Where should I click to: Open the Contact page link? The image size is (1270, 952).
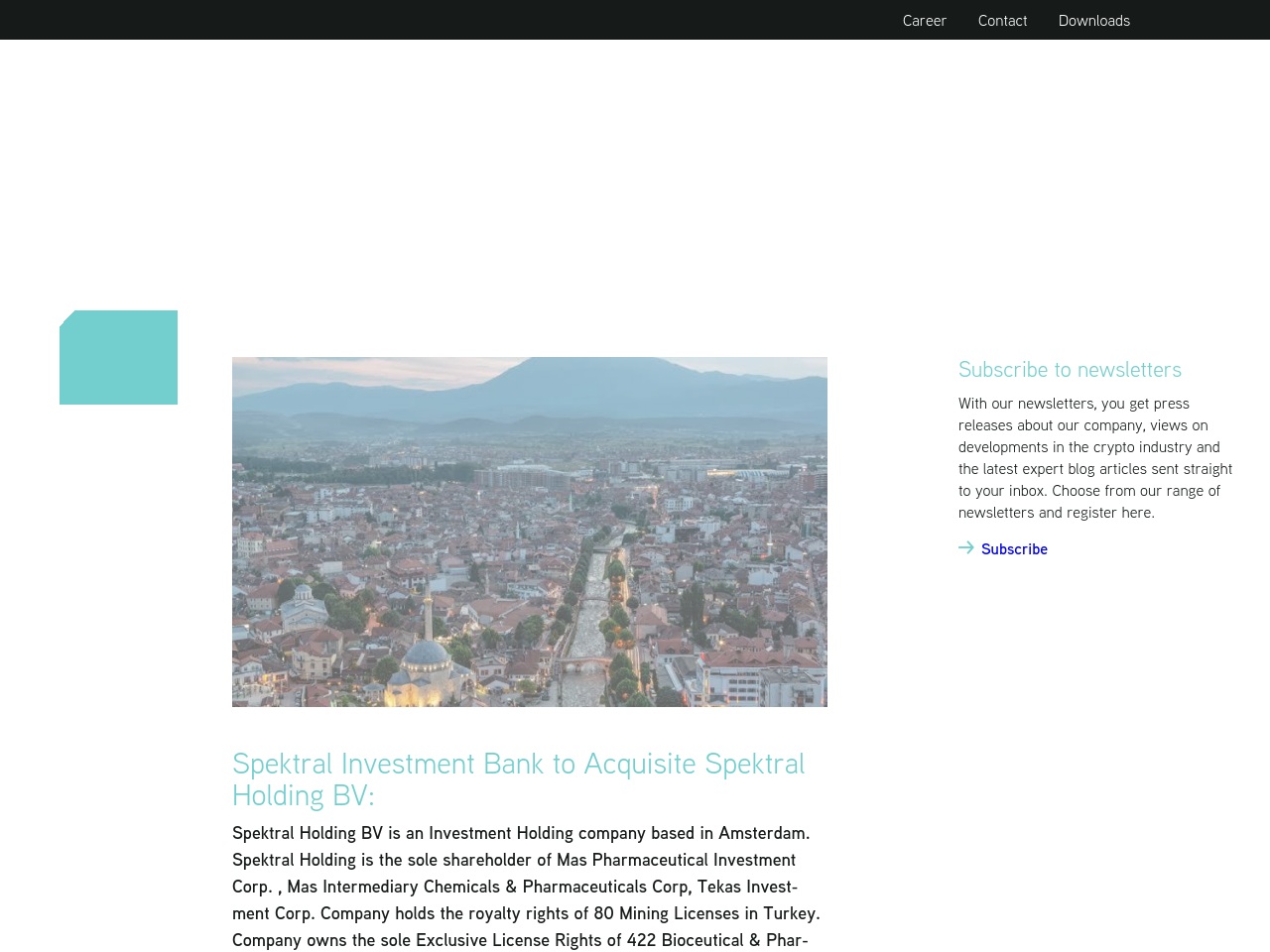click(x=1002, y=20)
